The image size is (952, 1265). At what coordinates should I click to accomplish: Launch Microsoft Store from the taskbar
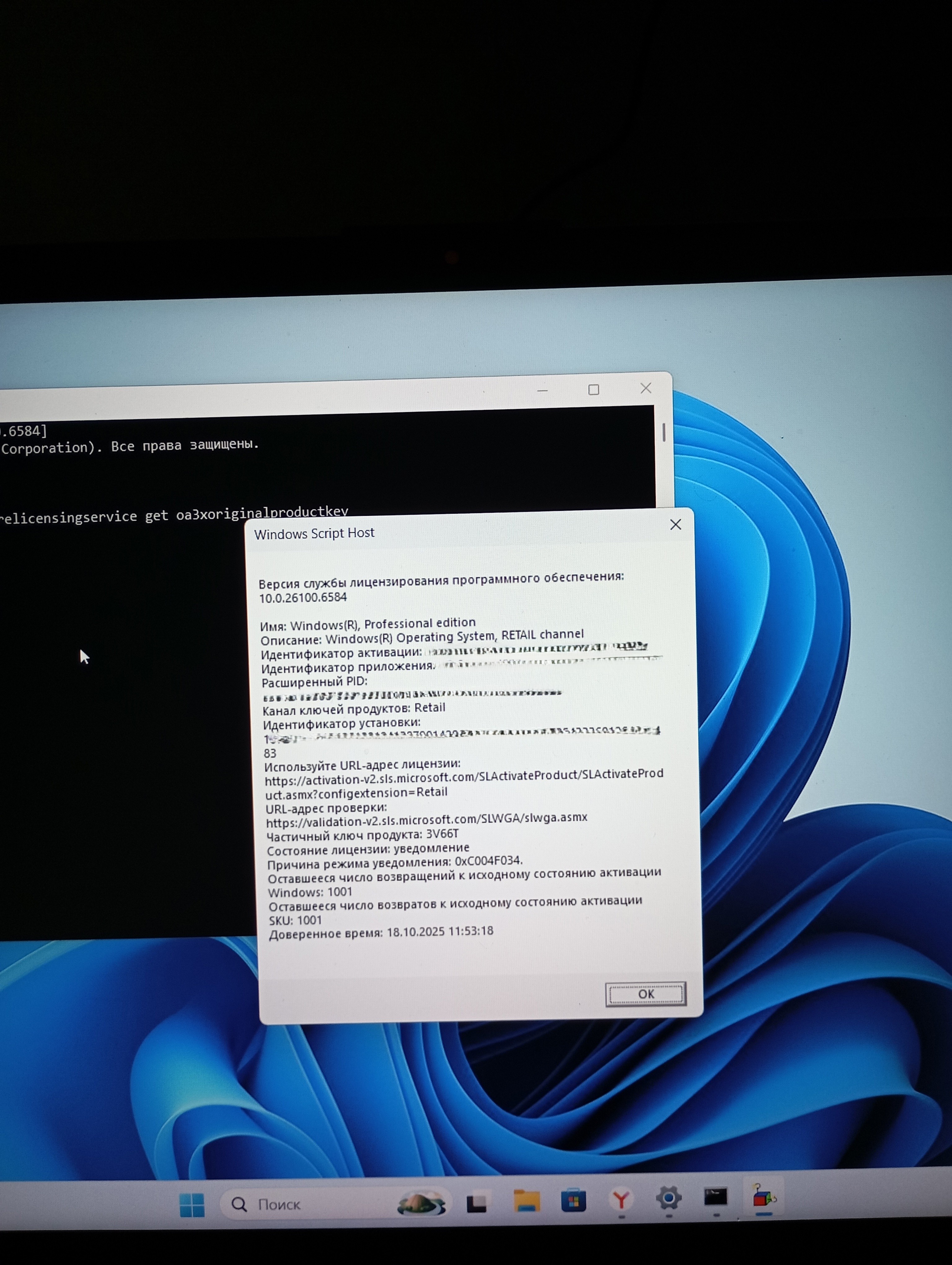tap(573, 1201)
